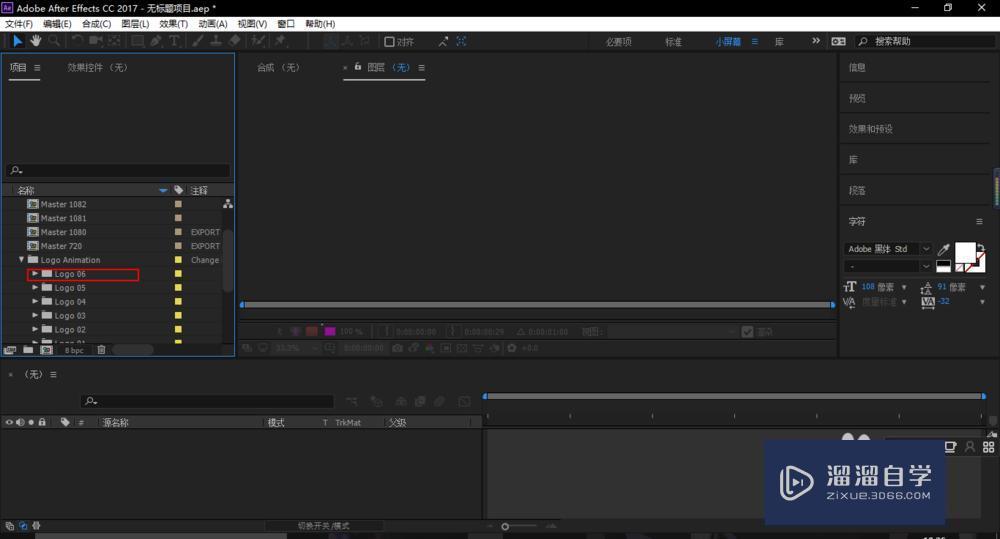This screenshot has width=1000, height=539.
Task: Click the timeline layer search field
Action: [207, 401]
